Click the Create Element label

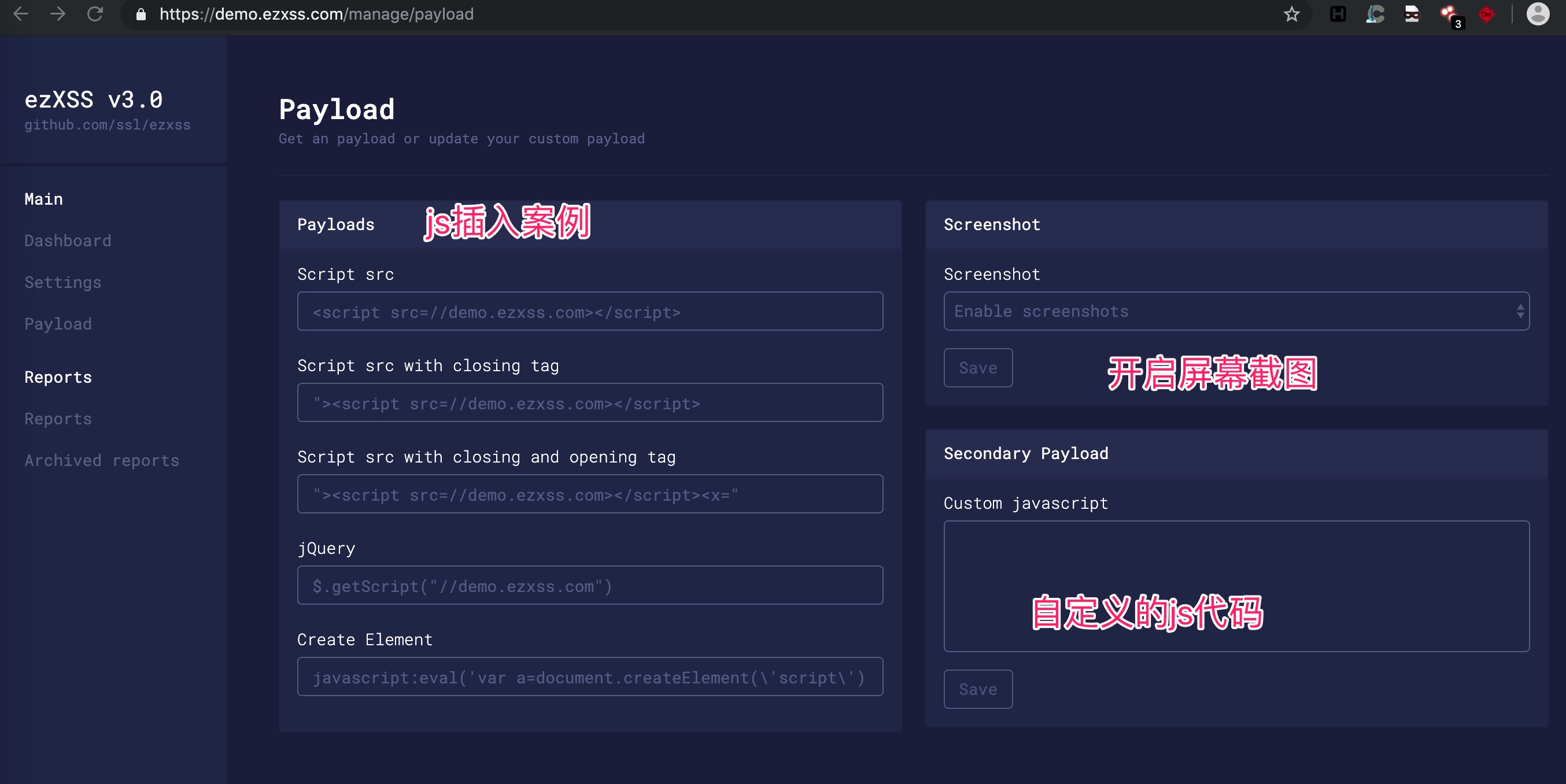(x=365, y=639)
